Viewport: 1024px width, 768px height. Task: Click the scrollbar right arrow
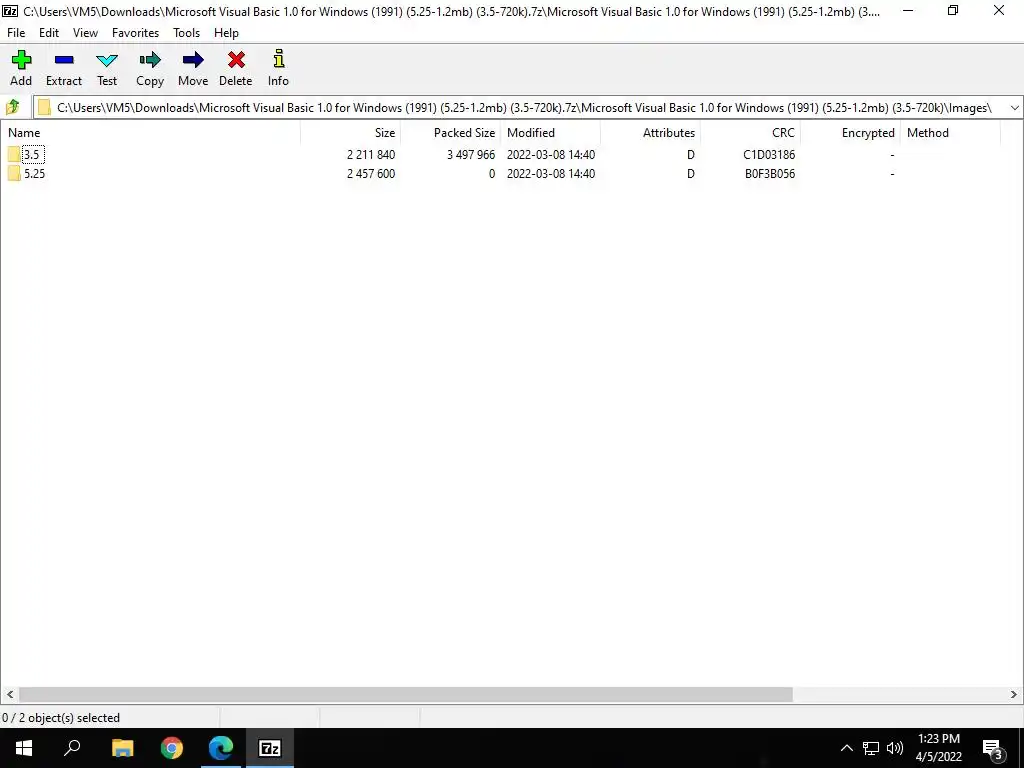pos(1014,694)
